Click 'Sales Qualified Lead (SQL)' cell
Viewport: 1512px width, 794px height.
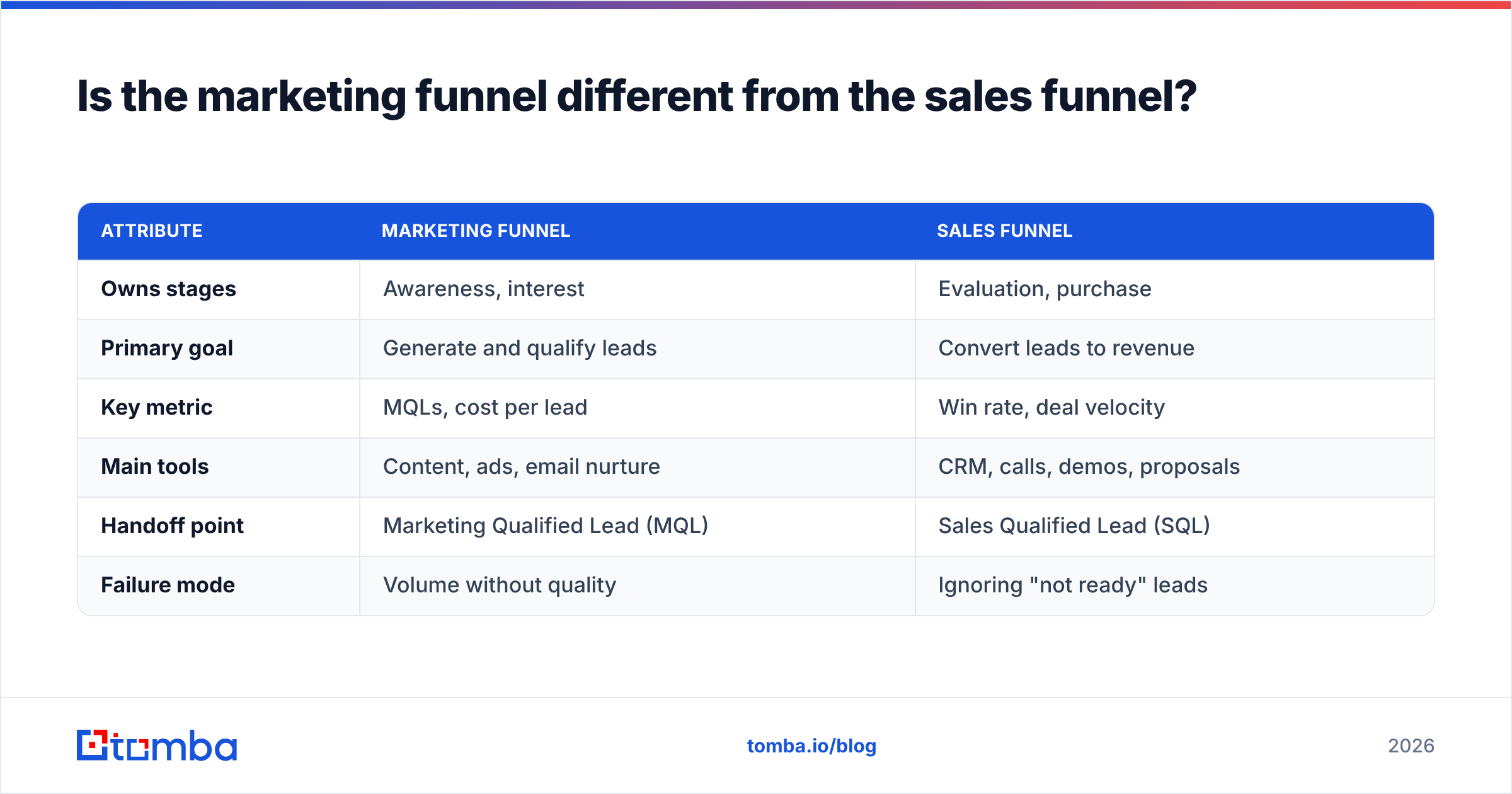coord(1174,526)
